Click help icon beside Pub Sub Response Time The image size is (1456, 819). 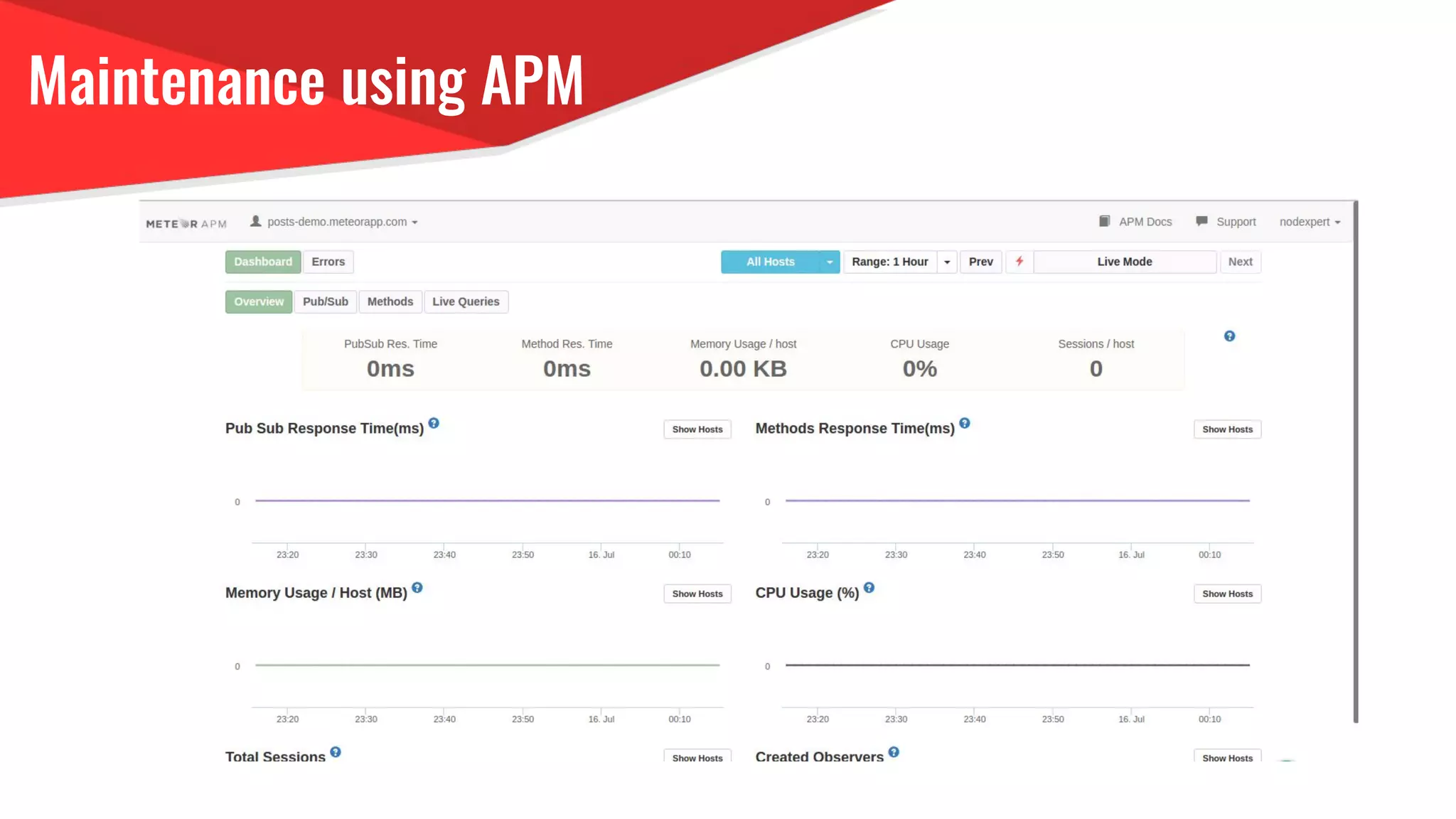click(x=434, y=423)
